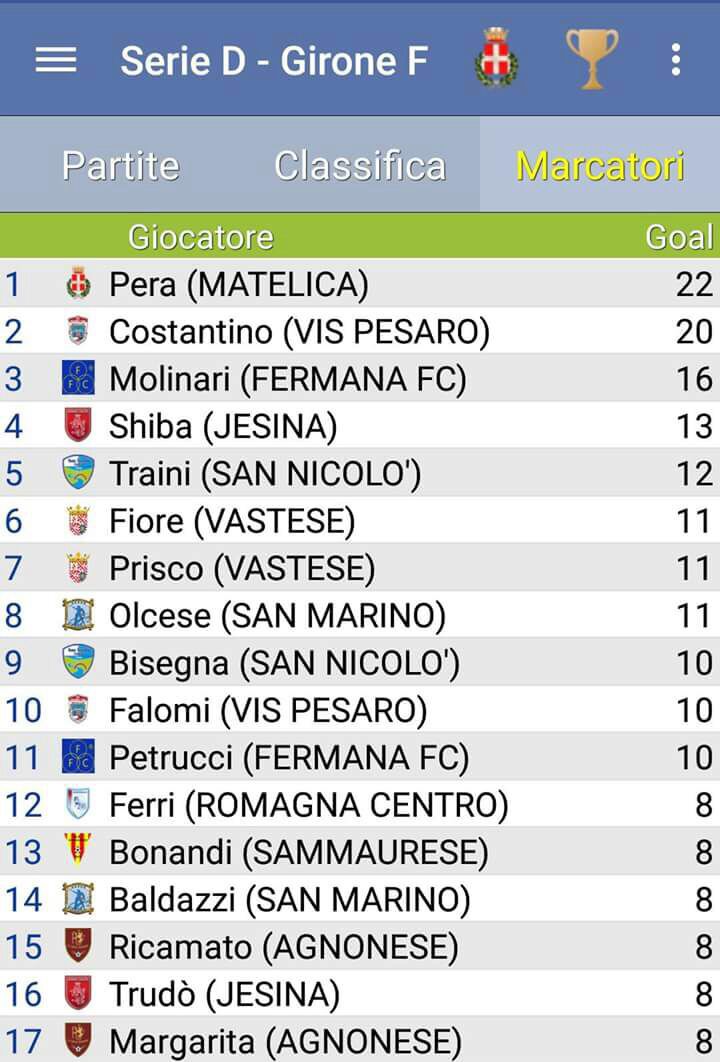This screenshot has width=720, height=1062.
Task: Select top scorer Pera (MATELICA) row
Action: coord(360,284)
